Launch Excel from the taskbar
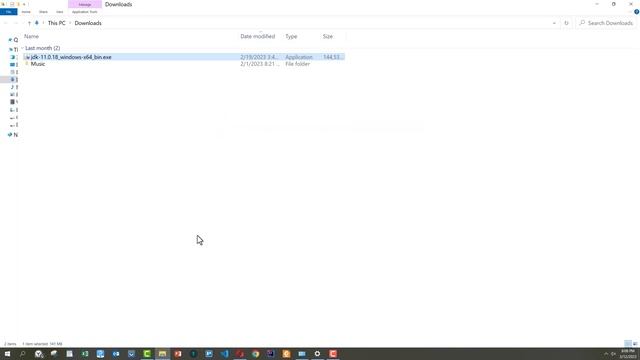Viewport: 640px width, 360px height. point(85,354)
